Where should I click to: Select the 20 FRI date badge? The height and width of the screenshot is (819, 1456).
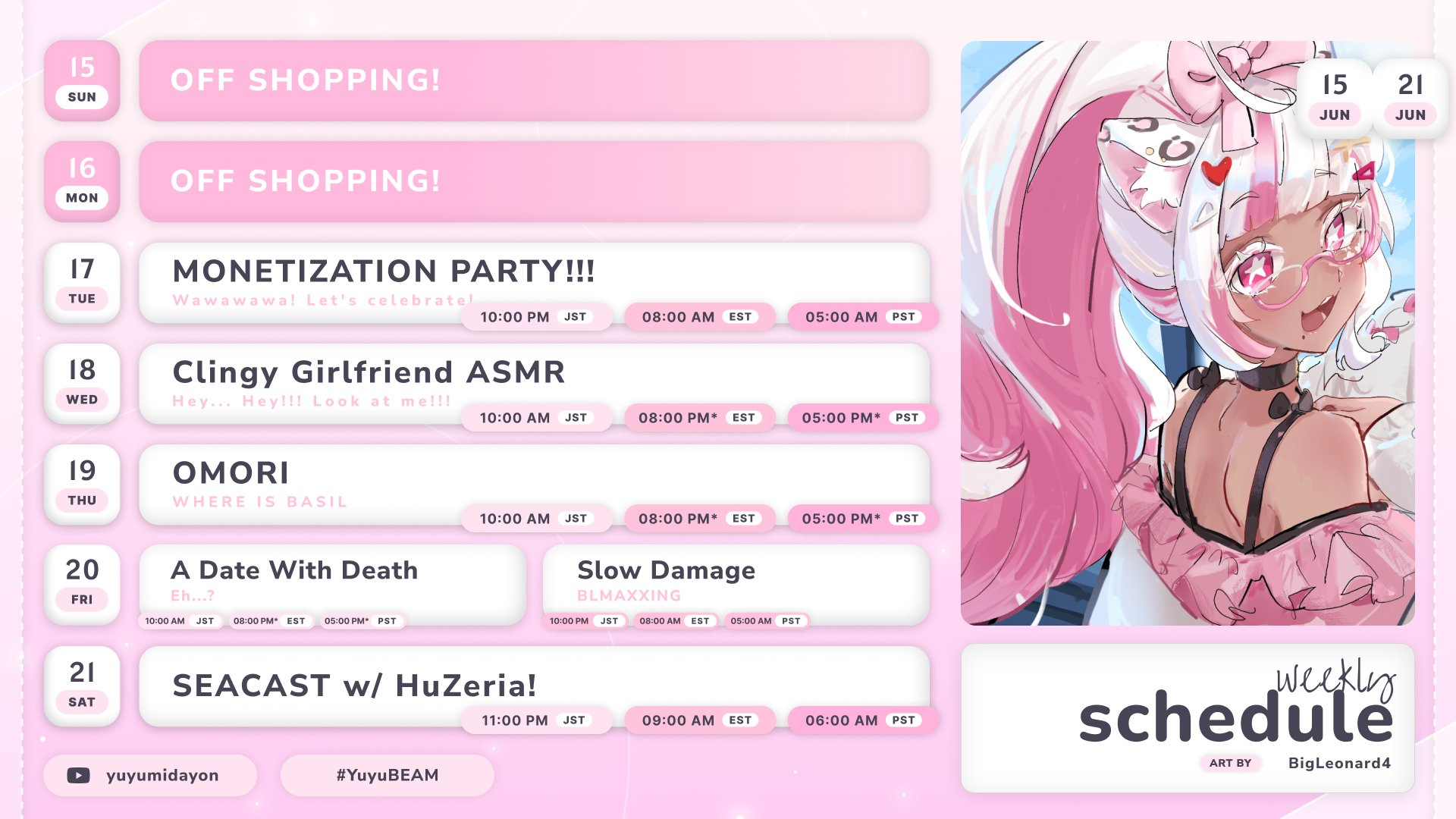click(82, 584)
